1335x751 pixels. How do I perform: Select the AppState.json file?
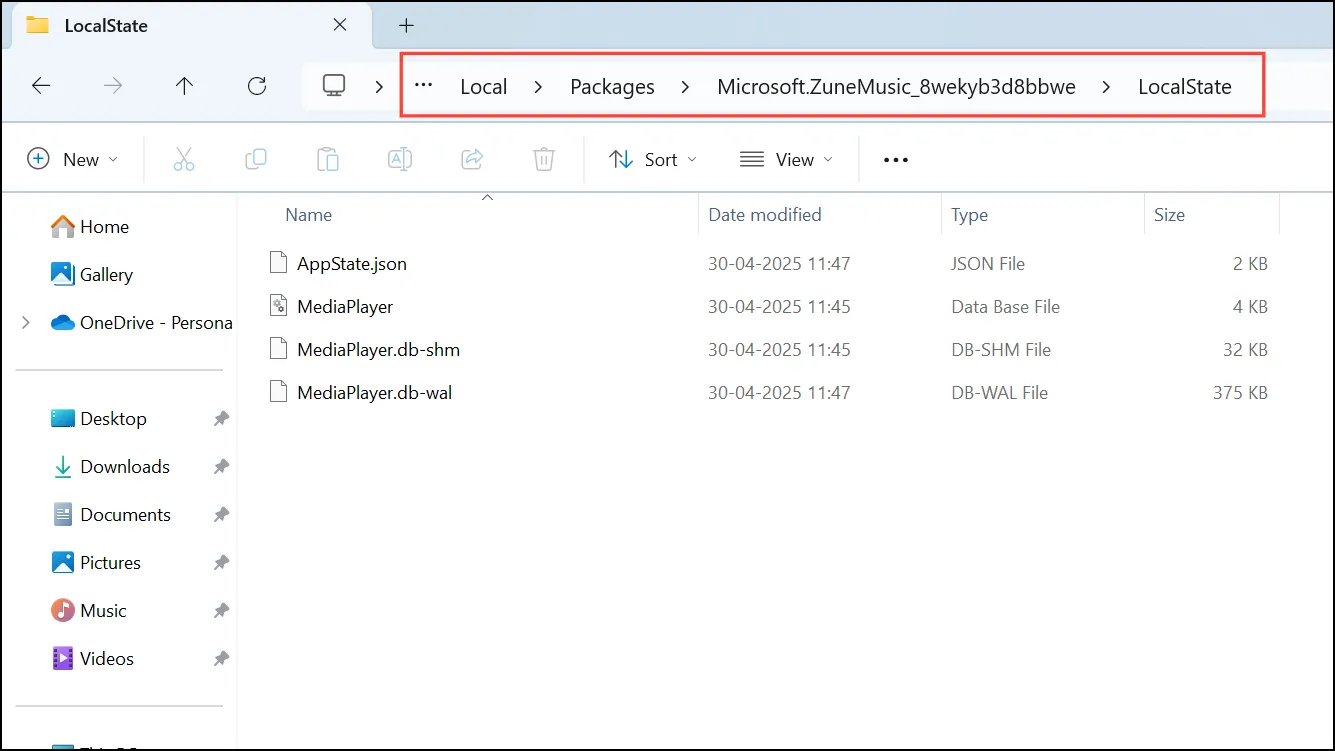coord(352,264)
